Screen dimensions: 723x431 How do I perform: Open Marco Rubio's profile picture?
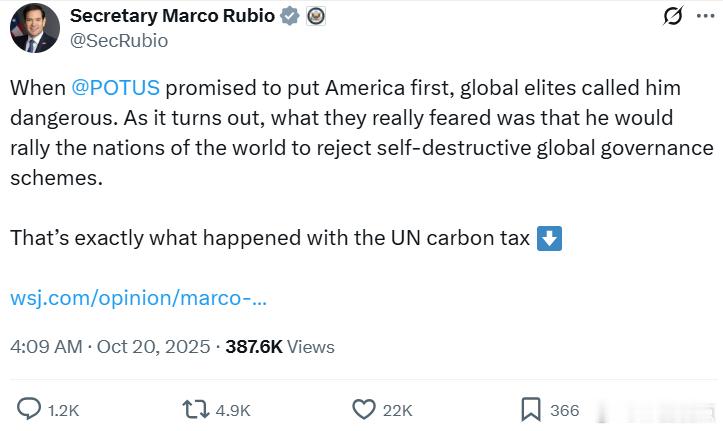35,28
